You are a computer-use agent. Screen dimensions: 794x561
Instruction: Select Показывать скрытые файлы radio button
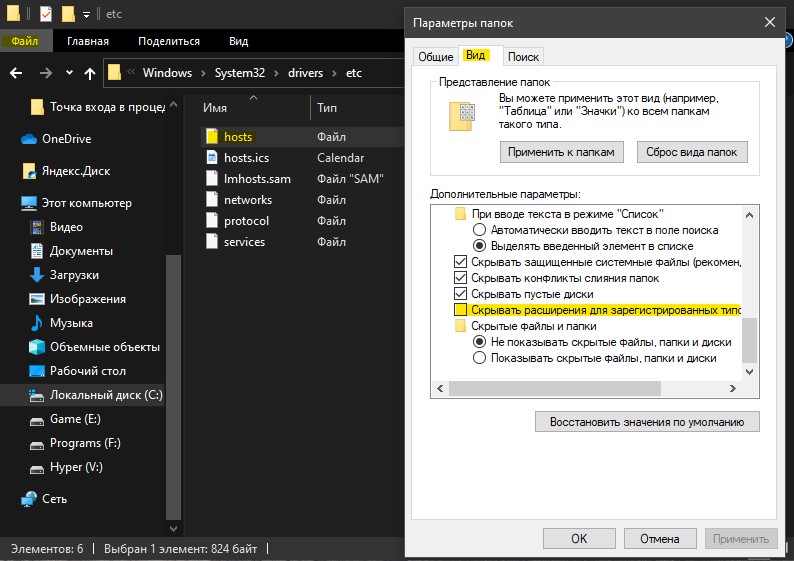(479, 358)
